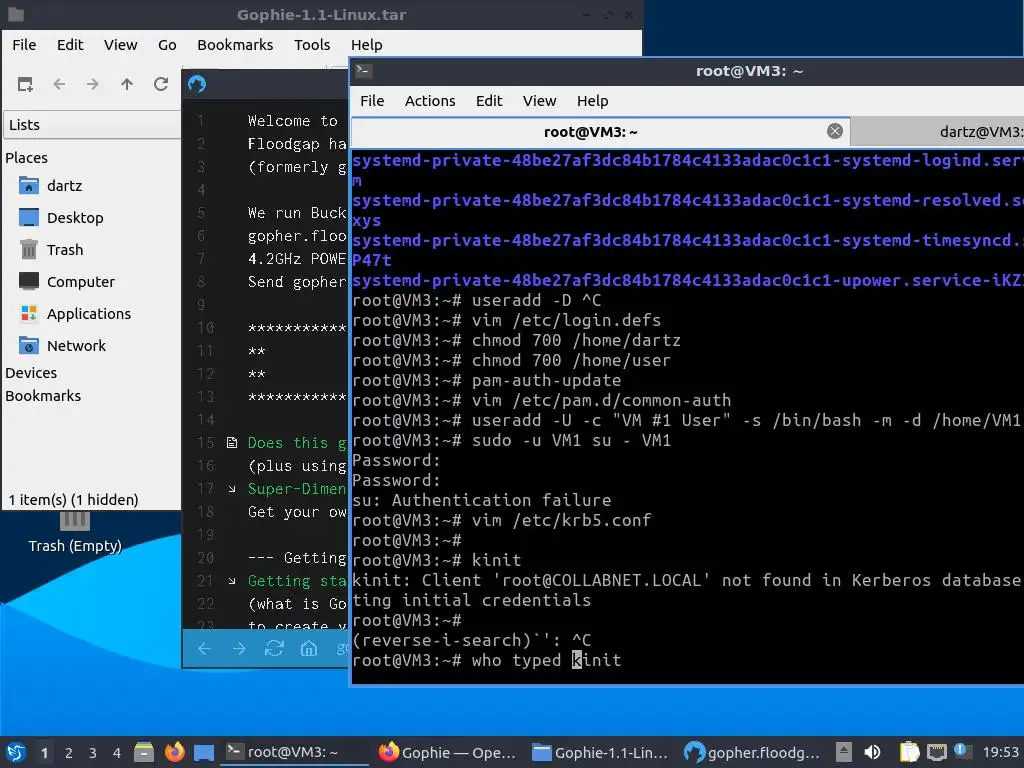Activate gopher.floodg... taskbar entry

click(752, 752)
